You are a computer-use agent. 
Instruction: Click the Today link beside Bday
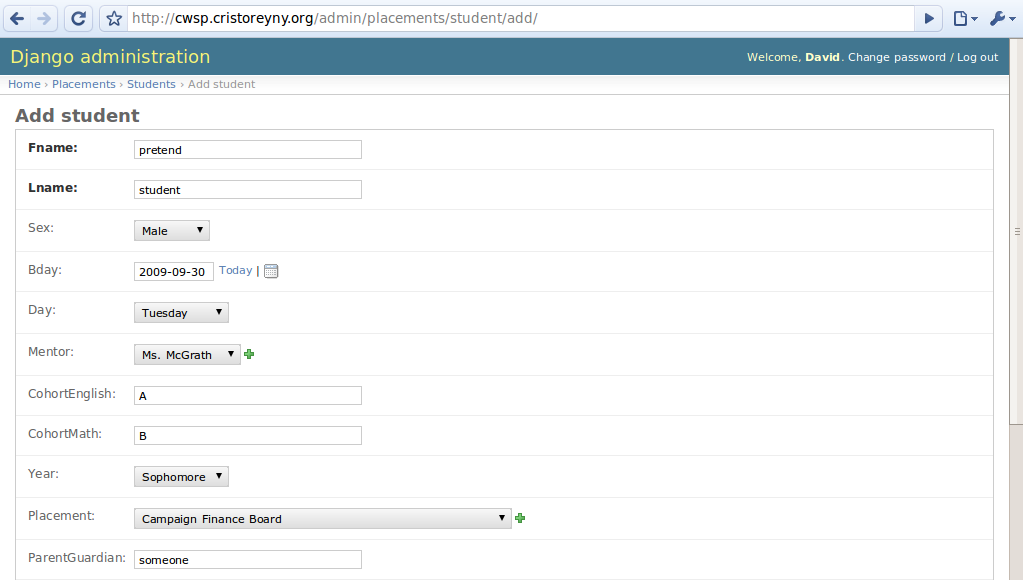coord(235,270)
